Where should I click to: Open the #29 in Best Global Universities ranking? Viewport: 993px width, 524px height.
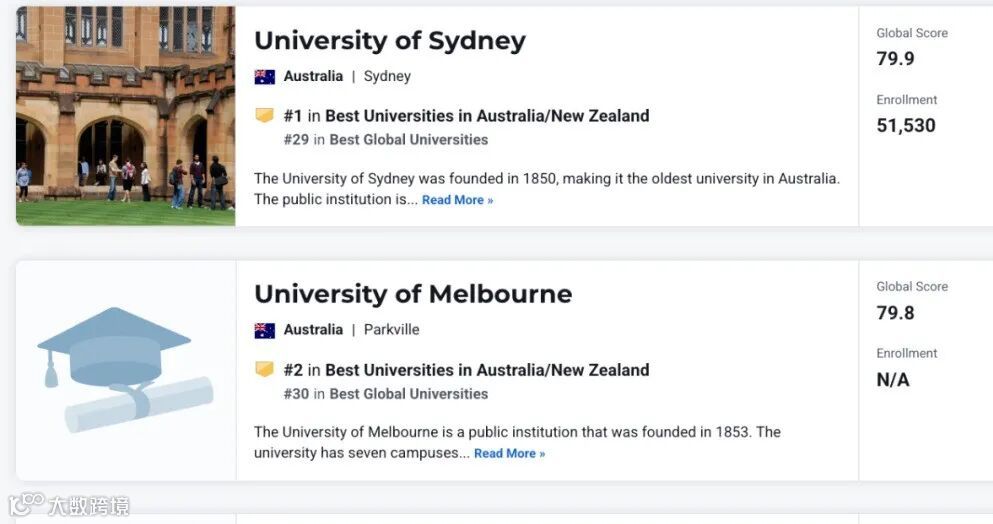coord(386,139)
